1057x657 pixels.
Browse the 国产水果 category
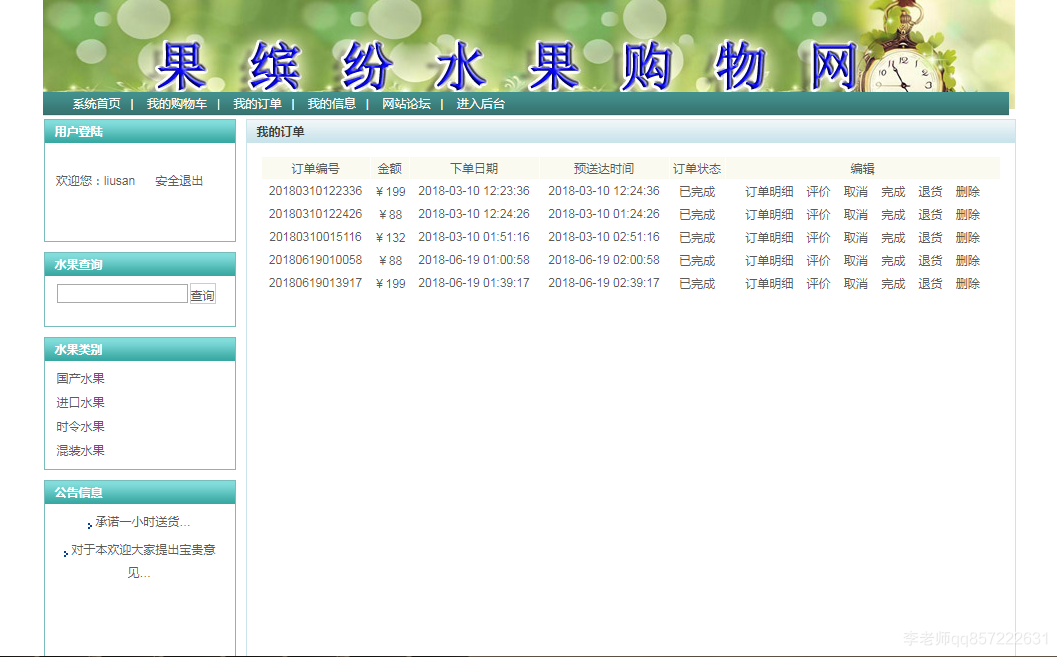[x=78, y=378]
